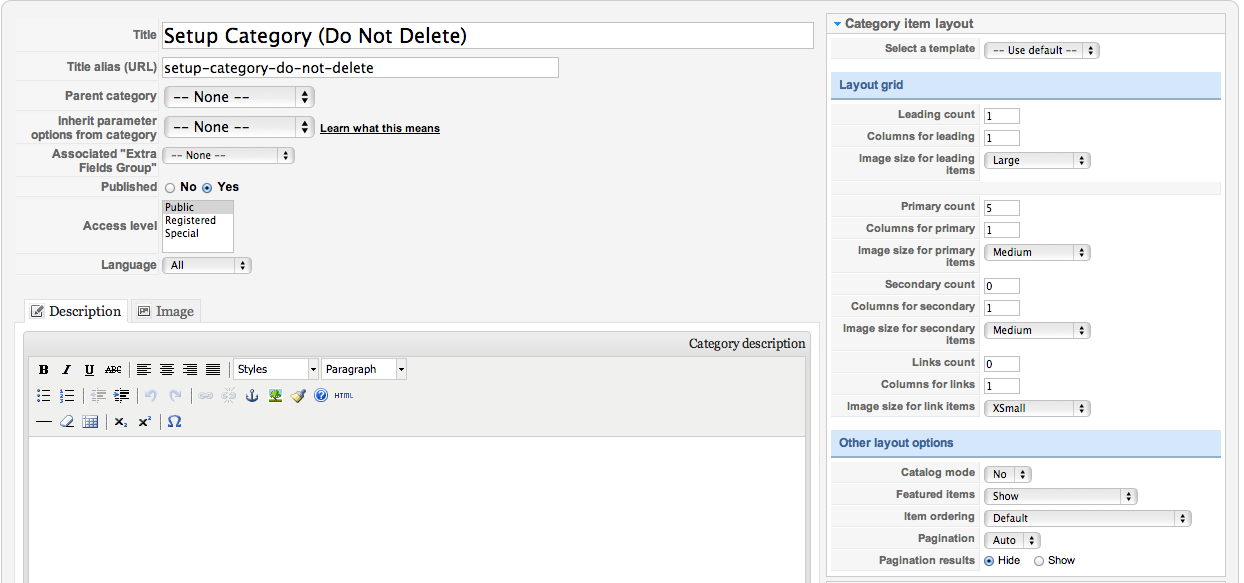Screen dimensions: 1244x583
Task: Open the Item ordering dropdown
Action: (1087, 518)
